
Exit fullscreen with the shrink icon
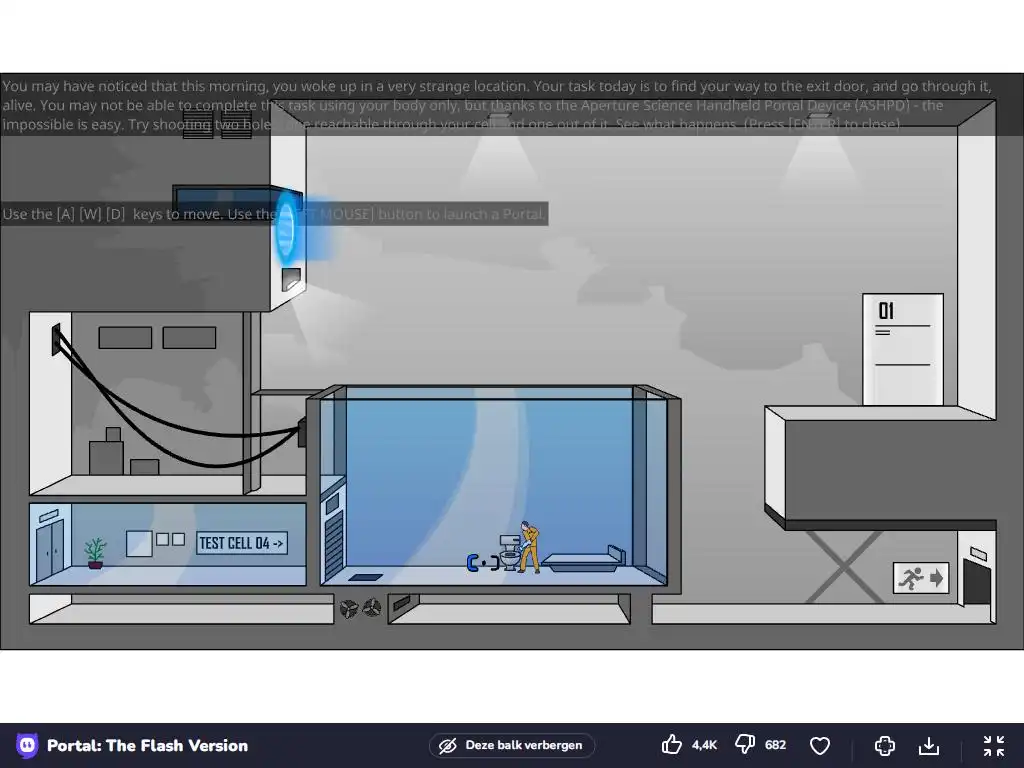(994, 745)
